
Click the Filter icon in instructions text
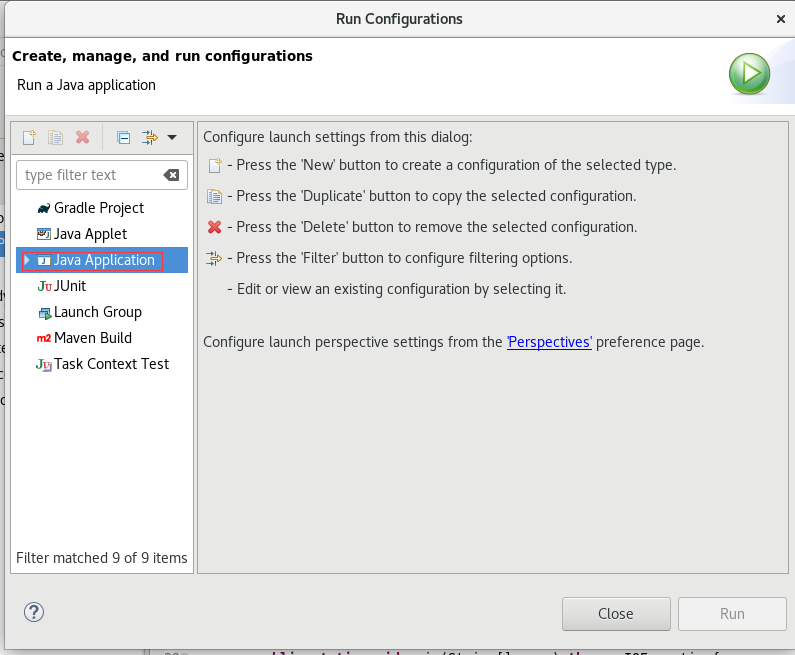click(214, 258)
